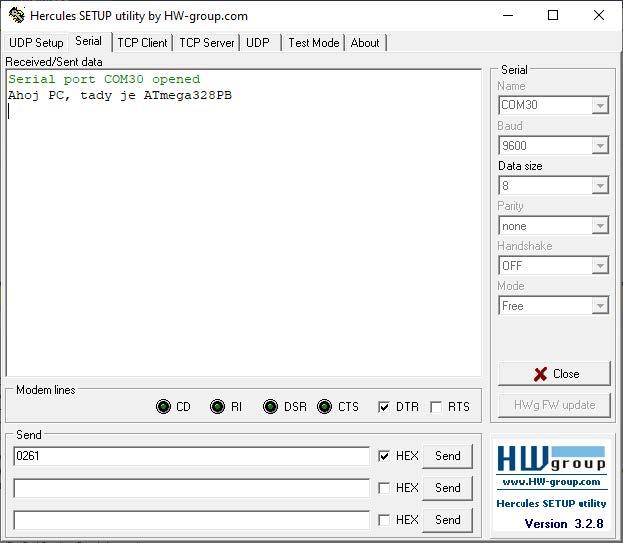
Task: Click the CD modem line indicator
Action: tap(163, 406)
